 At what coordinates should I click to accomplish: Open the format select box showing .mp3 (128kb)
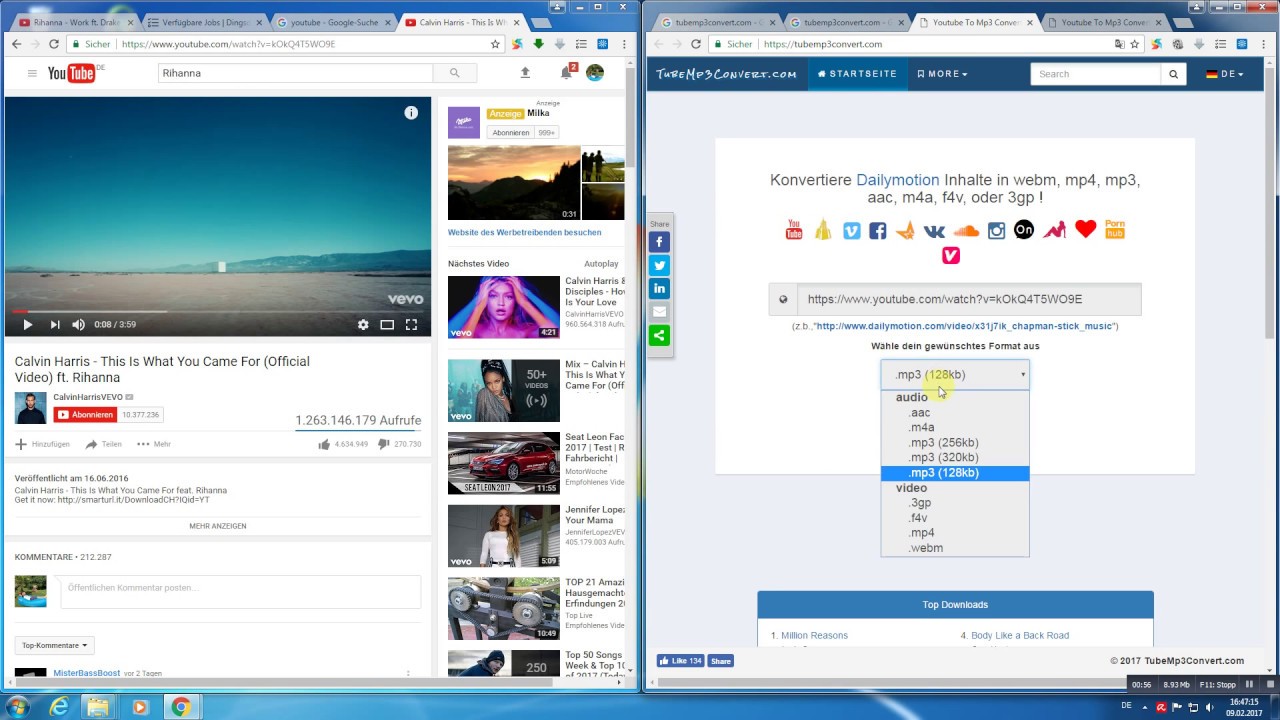pyautogui.click(x=955, y=375)
